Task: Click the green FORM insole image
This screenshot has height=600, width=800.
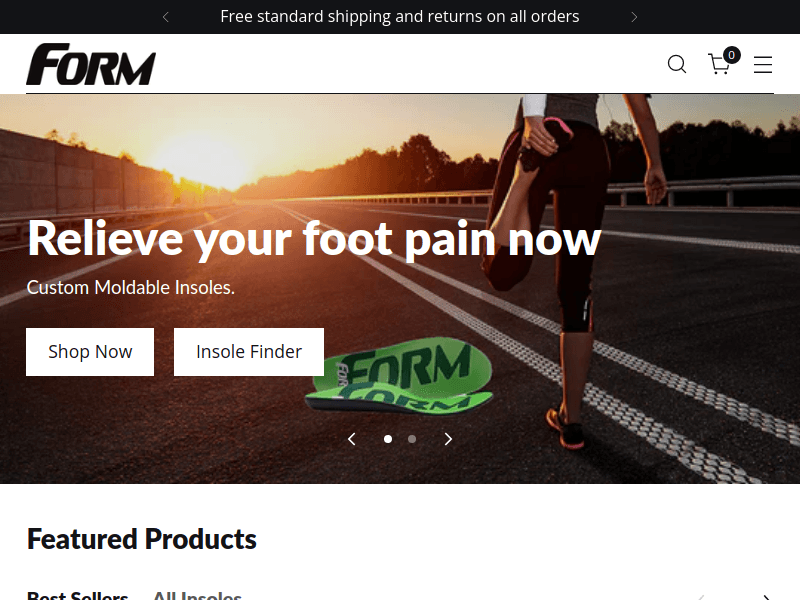Action: (403, 376)
